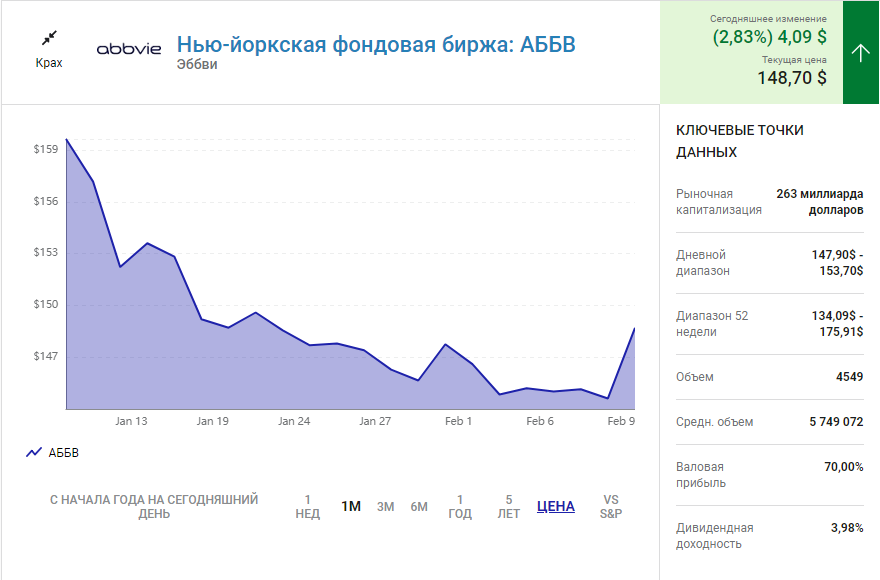
Task: Show the 5 ЛЕТ chart range
Action: click(x=509, y=506)
